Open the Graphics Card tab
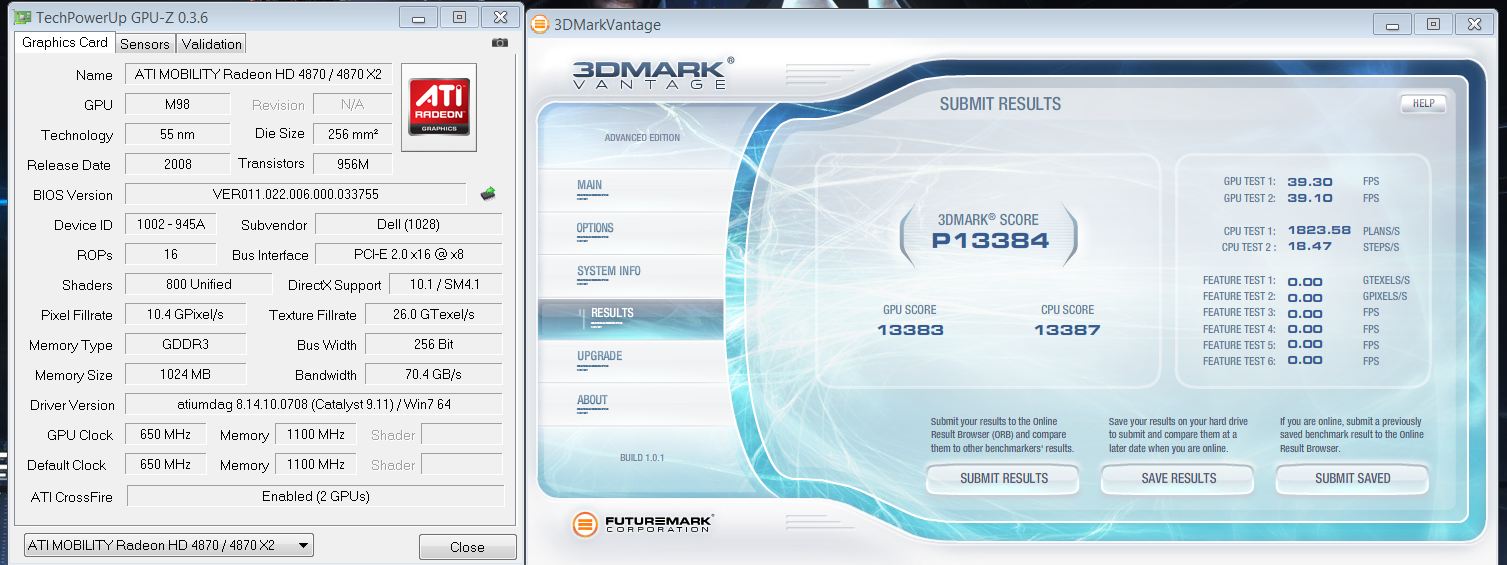 pyautogui.click(x=65, y=43)
